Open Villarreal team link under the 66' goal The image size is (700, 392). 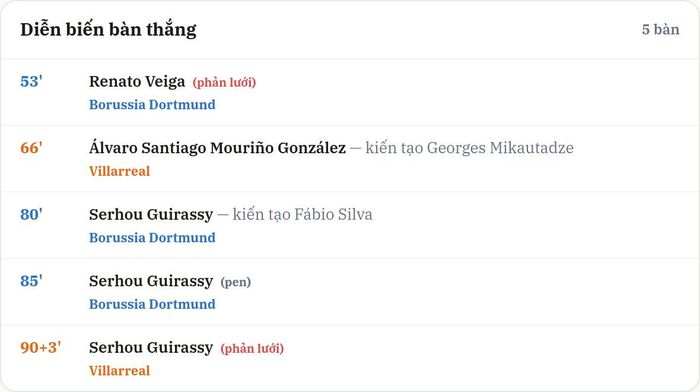120,171
